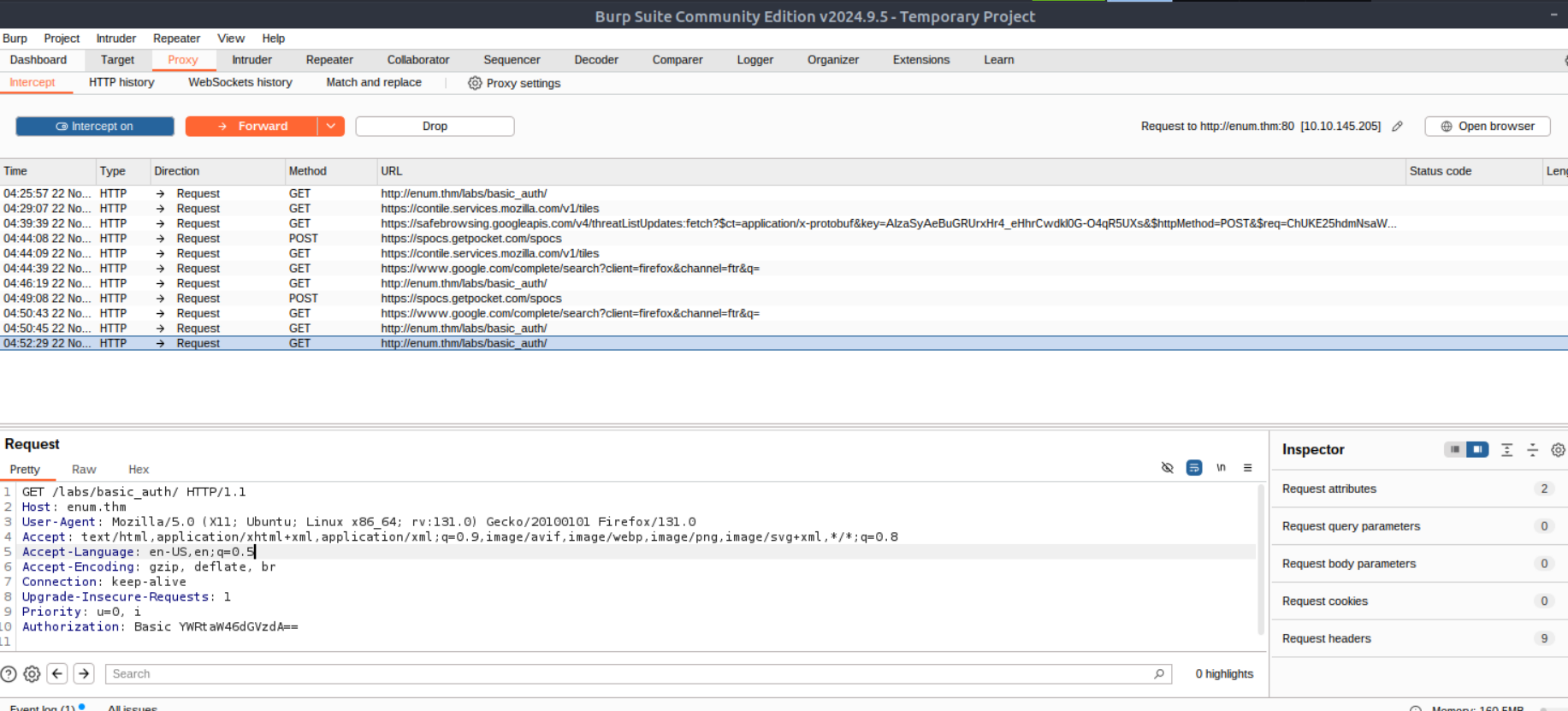Viewport: 1568px width, 711px height.
Task: Click the expand all Inspector sections icon
Action: [x=1506, y=450]
